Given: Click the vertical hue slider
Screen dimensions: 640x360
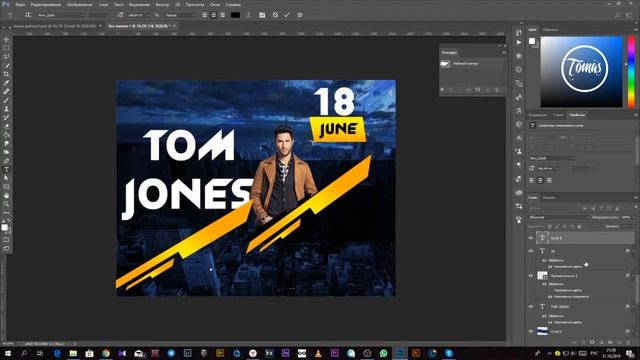Looking at the screenshot, I should click(631, 72).
